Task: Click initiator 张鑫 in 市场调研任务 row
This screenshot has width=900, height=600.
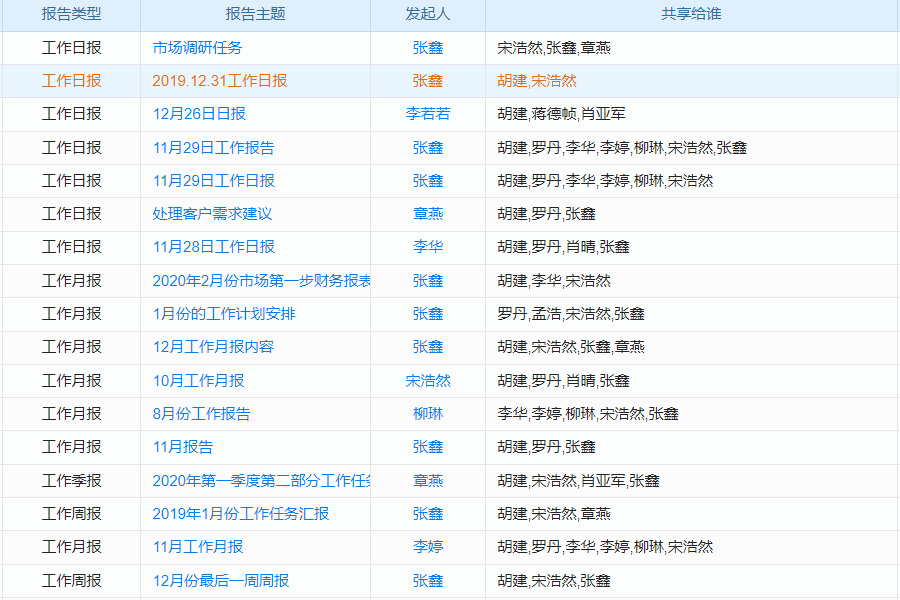Action: click(428, 48)
